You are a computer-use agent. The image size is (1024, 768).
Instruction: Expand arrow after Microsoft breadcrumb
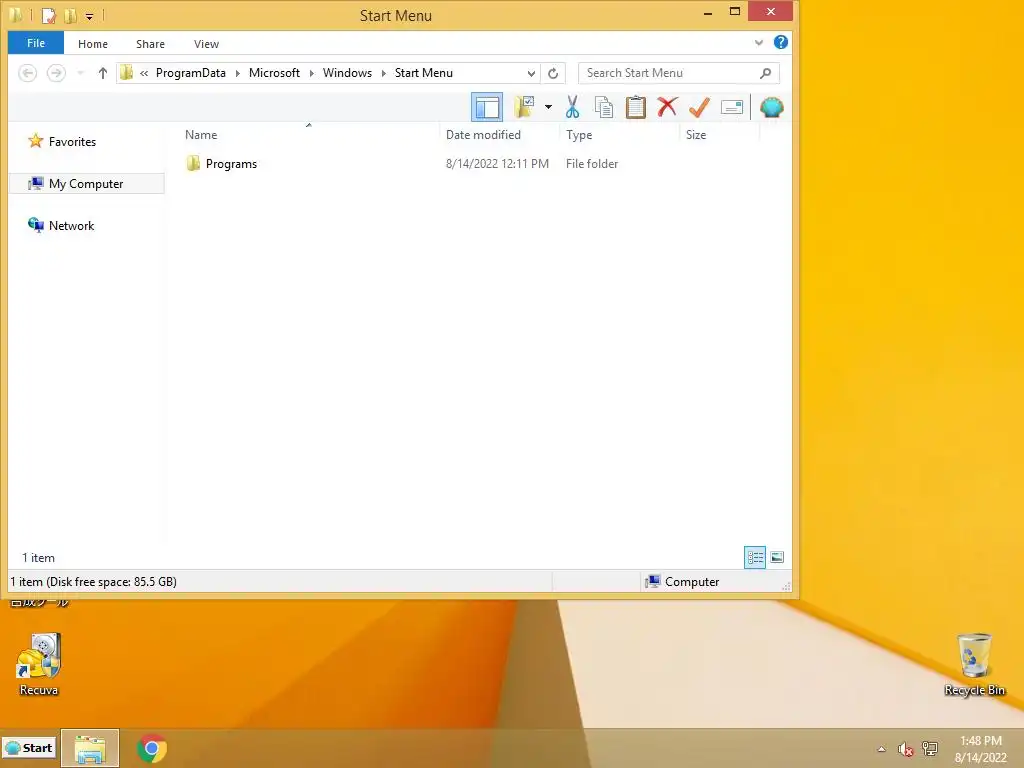click(312, 73)
